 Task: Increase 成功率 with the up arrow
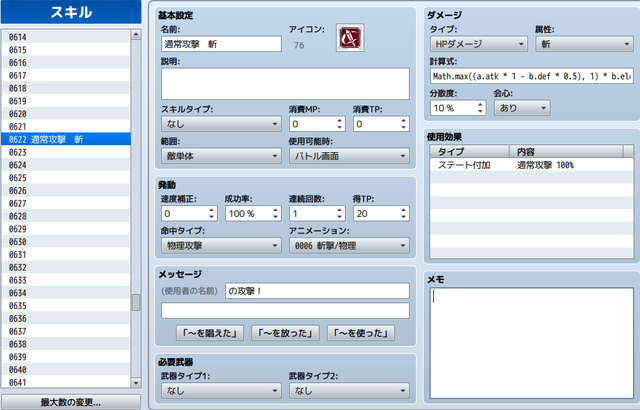[276, 211]
